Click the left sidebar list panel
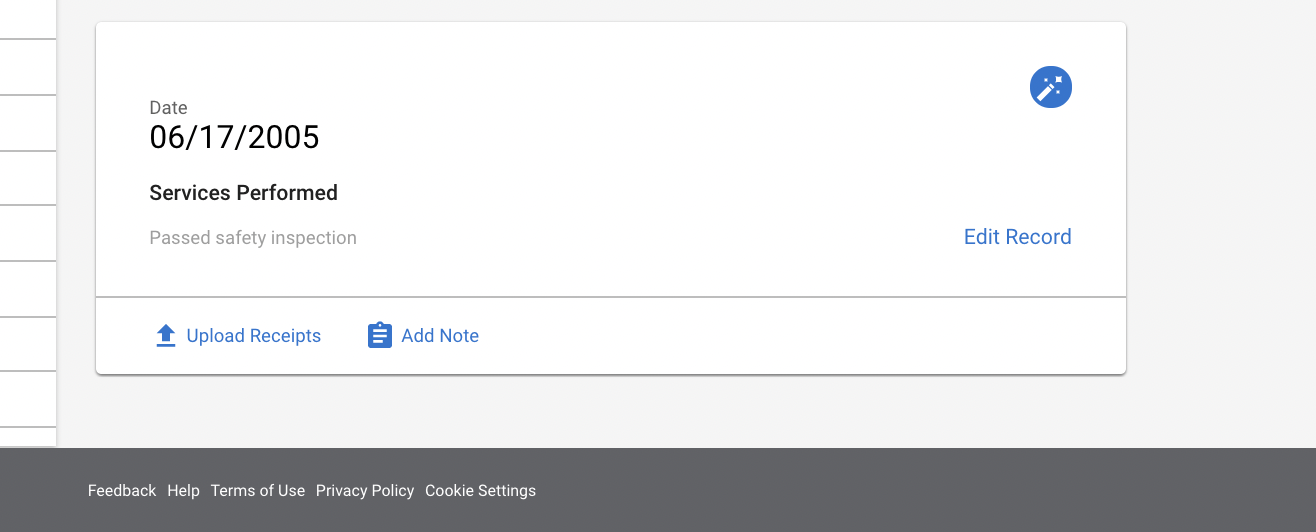Image resolution: width=1316 pixels, height=532 pixels. [x=28, y=224]
